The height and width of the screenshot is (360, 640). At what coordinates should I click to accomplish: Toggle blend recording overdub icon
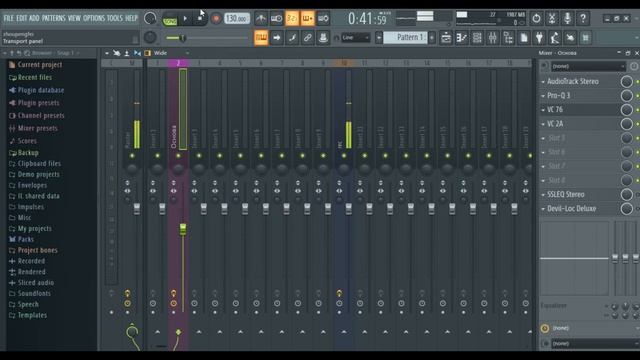point(307,18)
